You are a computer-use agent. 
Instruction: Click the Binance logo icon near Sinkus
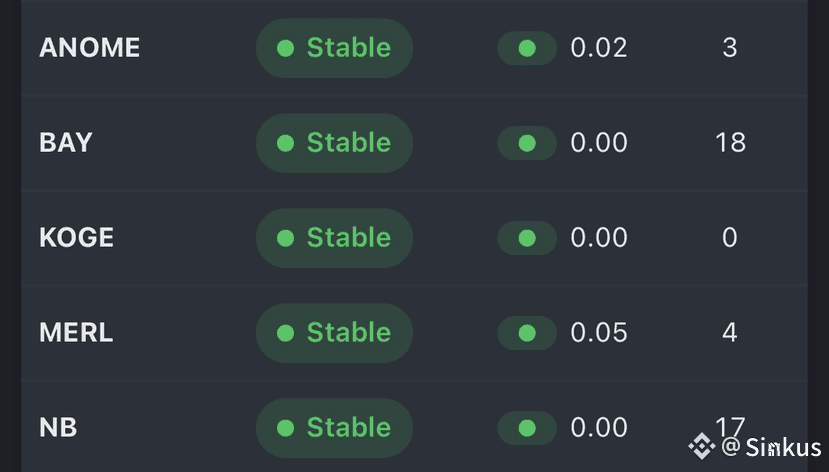click(702, 447)
